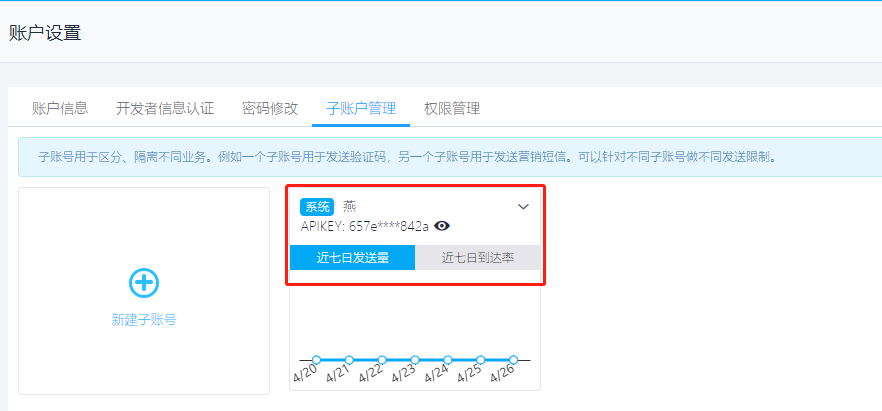
Task: Click the 系统 tag on the sub-account card
Action: coord(317,207)
